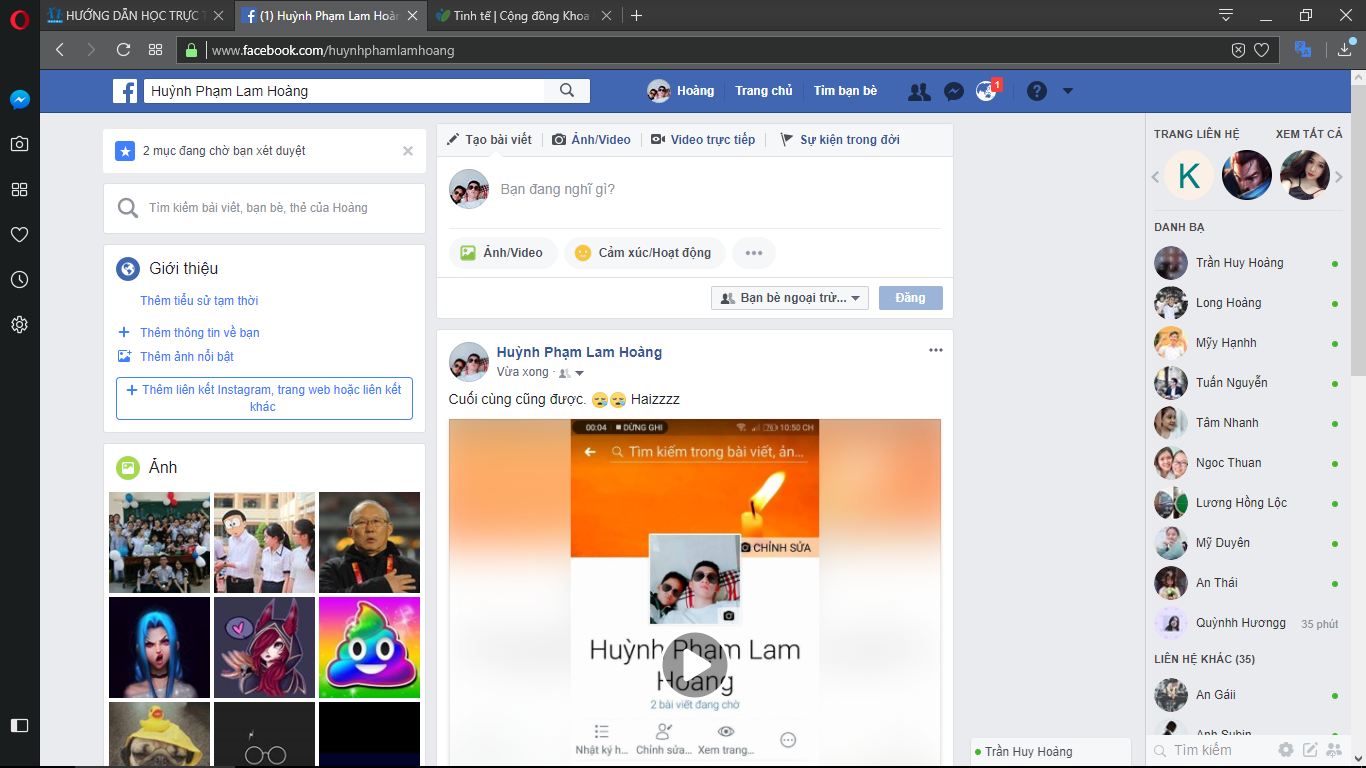This screenshot has height=768, width=1366.
Task: Toggle the Opera sidebar panel button
Action: tap(19, 725)
